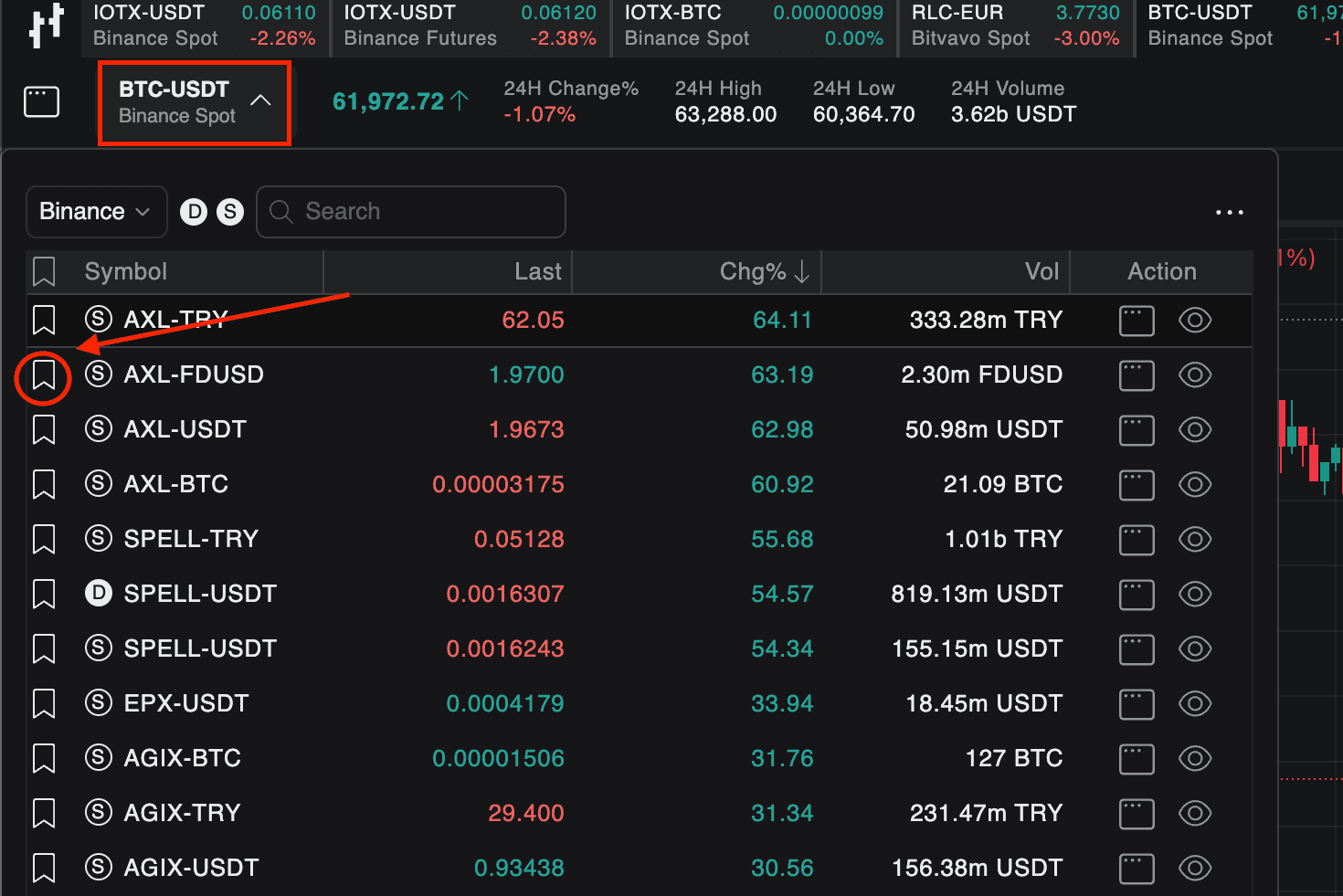Open AGIX-BTC in chart window icon

pos(1137,760)
